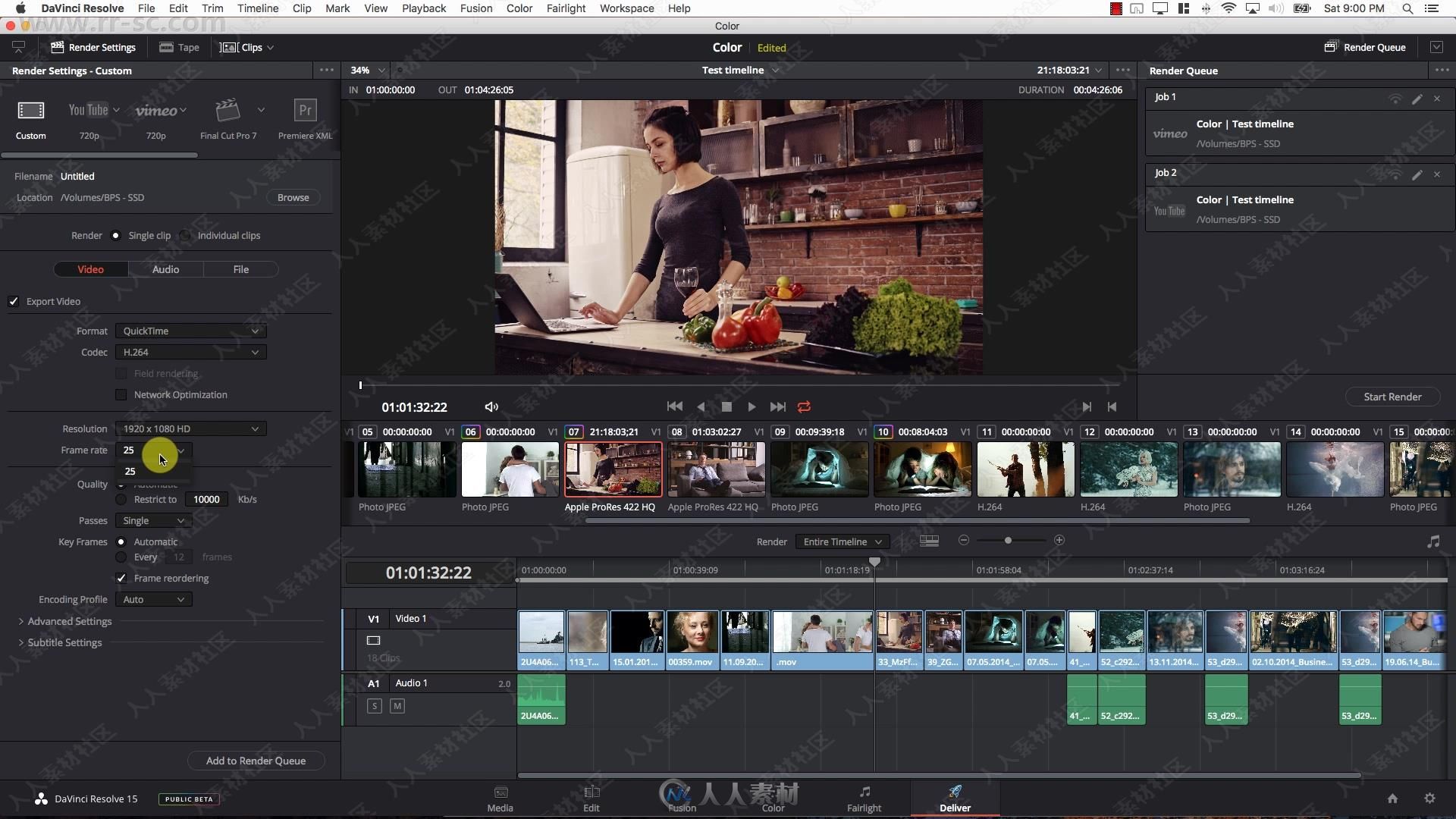Click Add to Render Queue button

[256, 760]
